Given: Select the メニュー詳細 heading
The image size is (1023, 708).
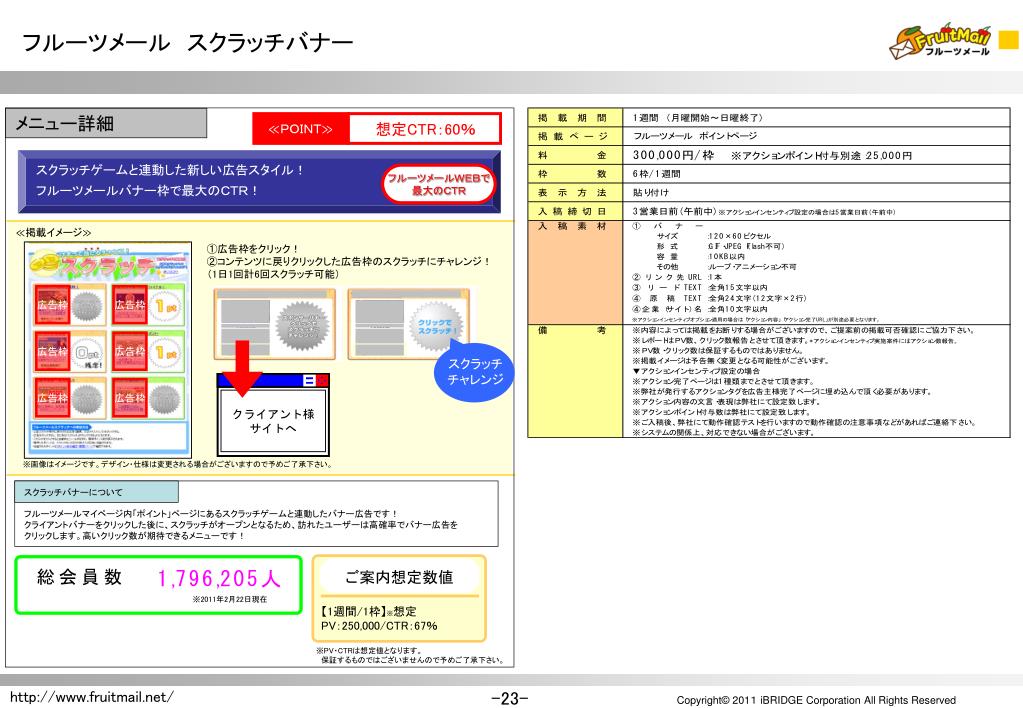Looking at the screenshot, I should [106, 123].
